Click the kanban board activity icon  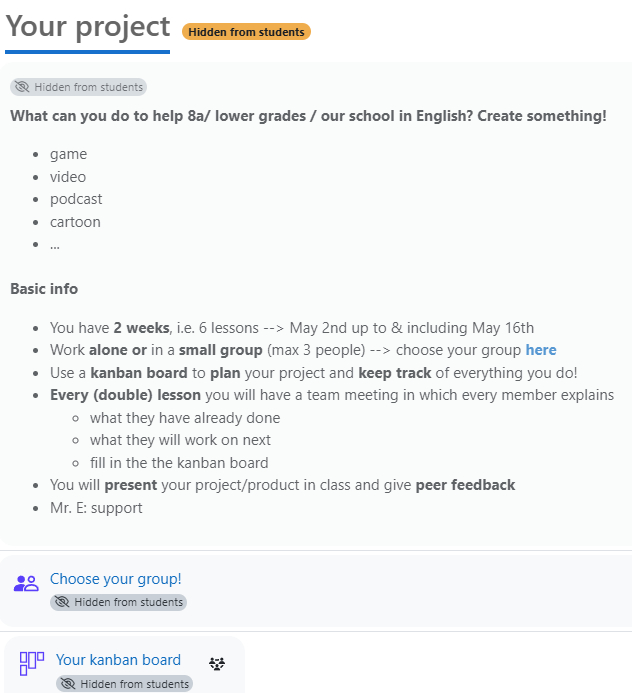(32, 663)
